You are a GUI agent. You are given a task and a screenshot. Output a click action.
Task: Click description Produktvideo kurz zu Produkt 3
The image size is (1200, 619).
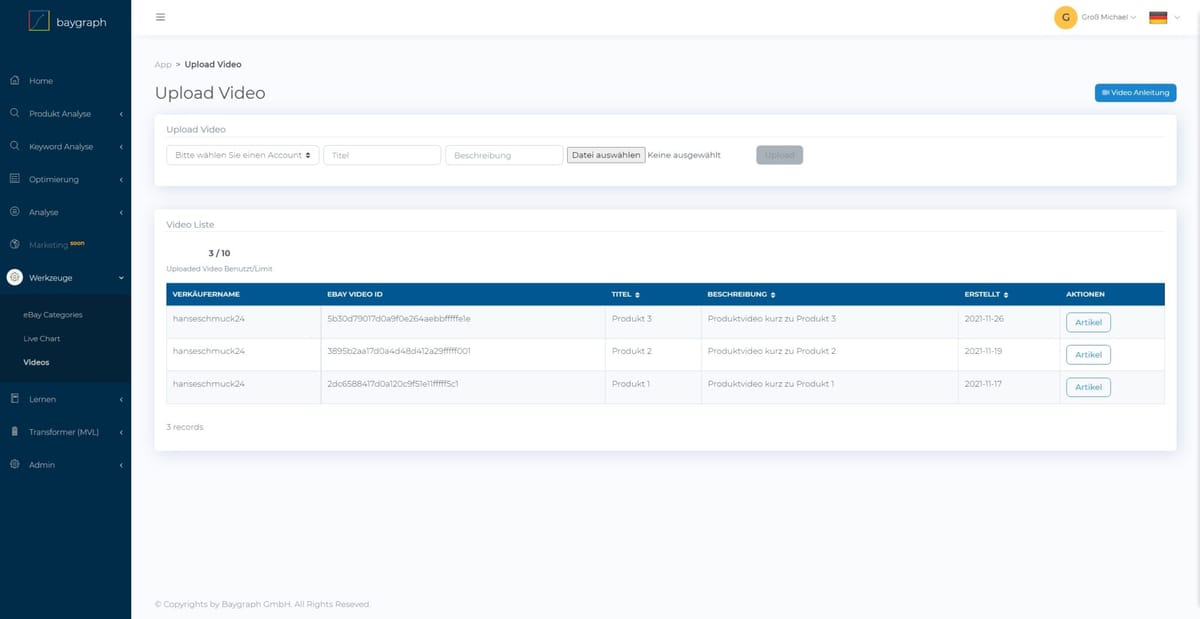771,319
